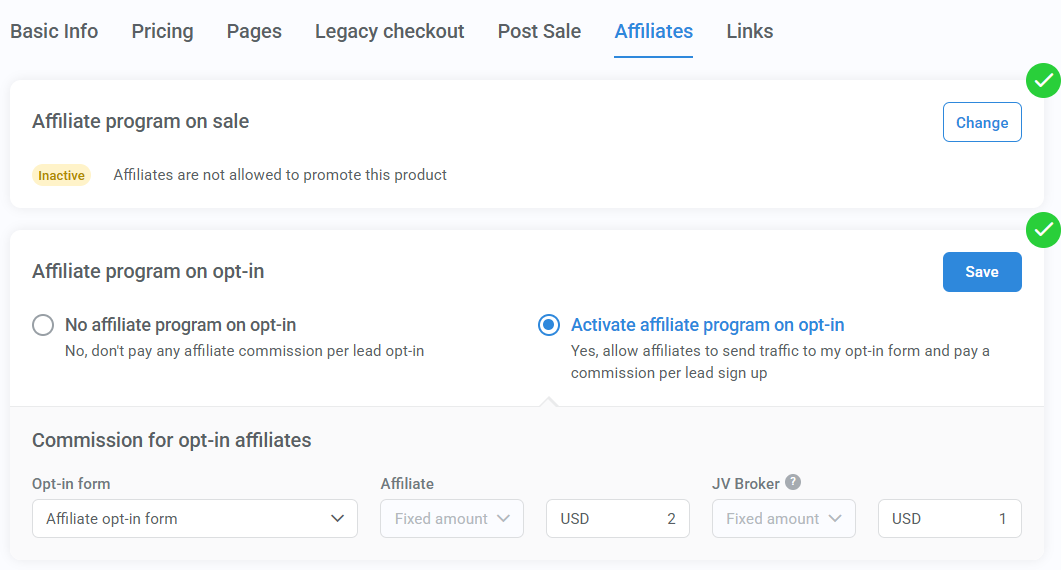
Task: Expand the JV Broker Fixed amount dropdown
Action: coord(784,519)
